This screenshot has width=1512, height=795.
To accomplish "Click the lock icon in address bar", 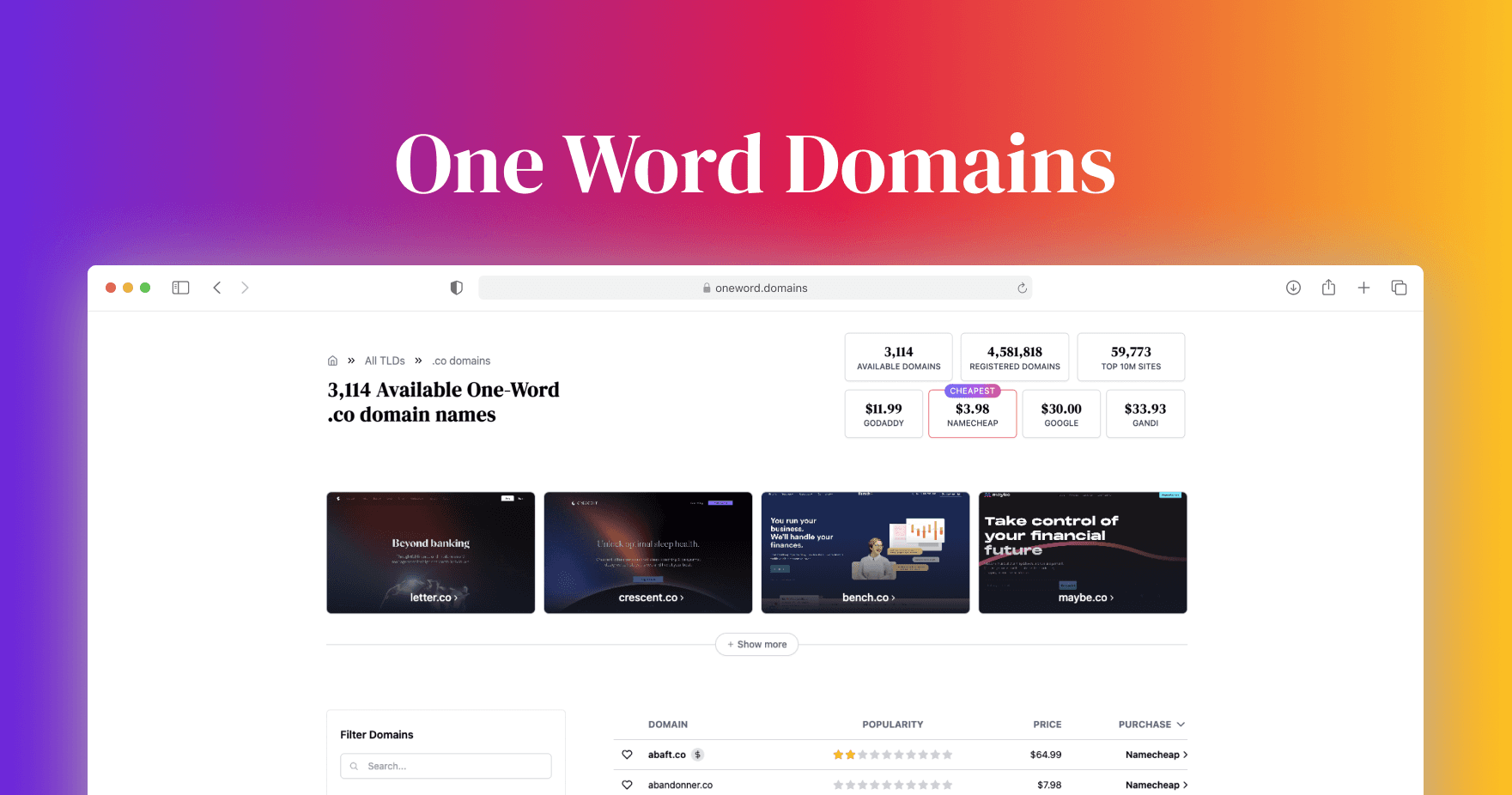I will pyautogui.click(x=707, y=288).
